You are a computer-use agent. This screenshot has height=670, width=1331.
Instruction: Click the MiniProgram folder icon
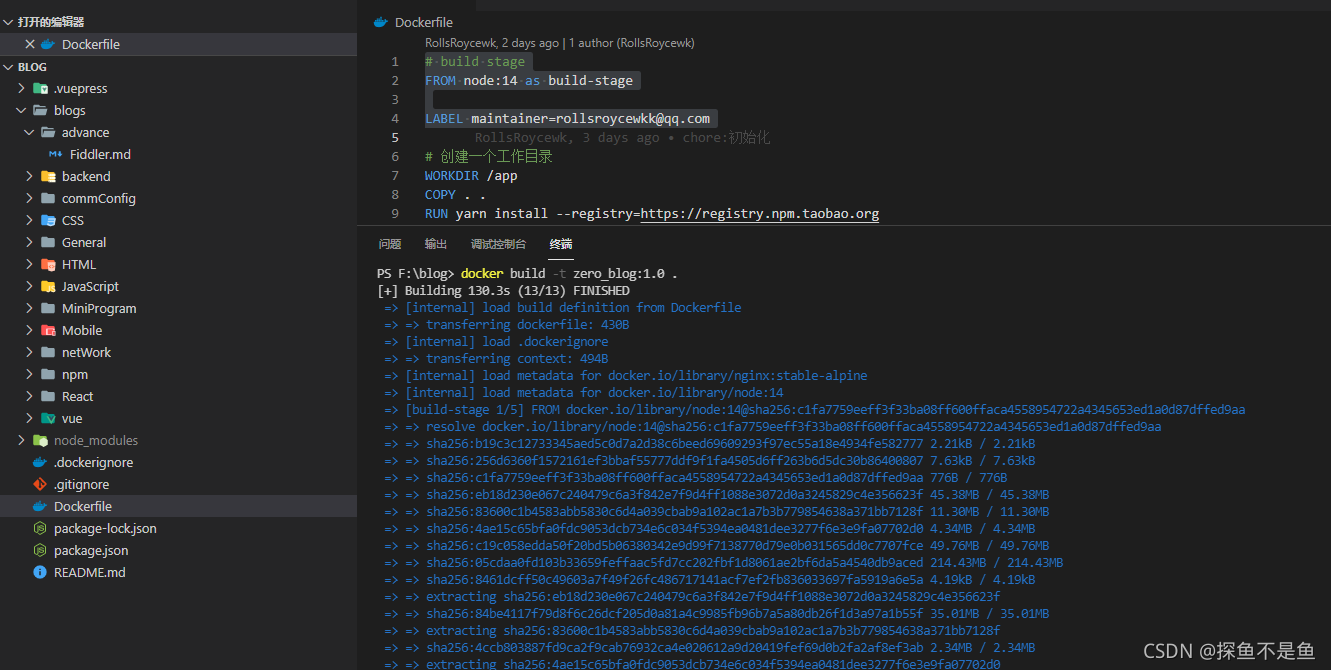click(x=48, y=308)
